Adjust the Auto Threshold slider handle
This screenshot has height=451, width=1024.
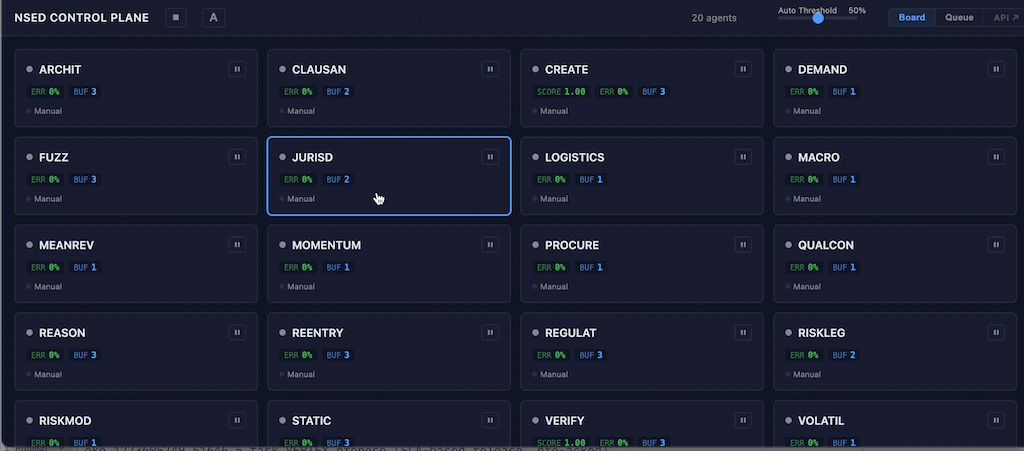pyautogui.click(x=818, y=18)
